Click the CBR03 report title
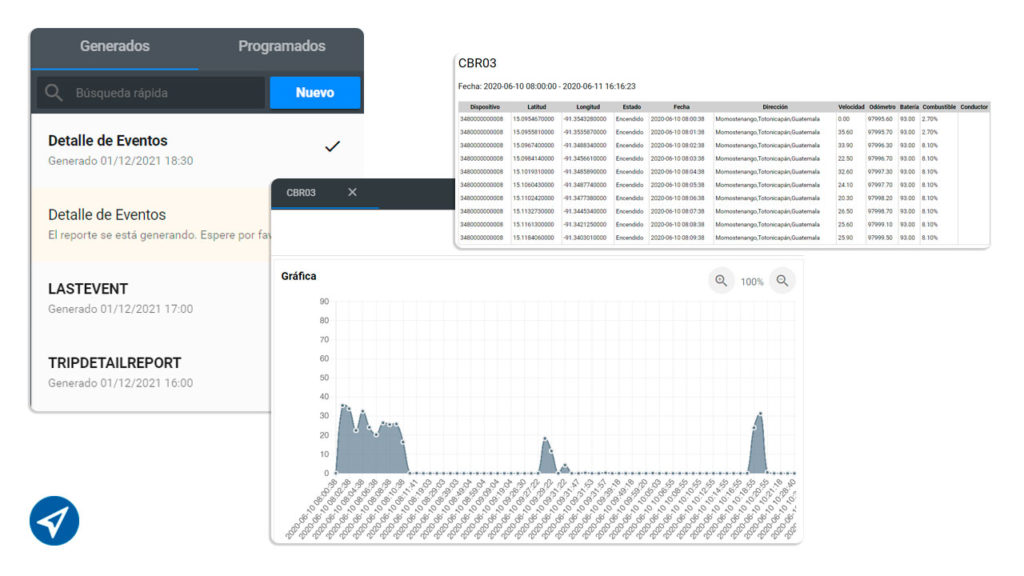Viewport: 1024px width, 576px height. click(x=477, y=63)
